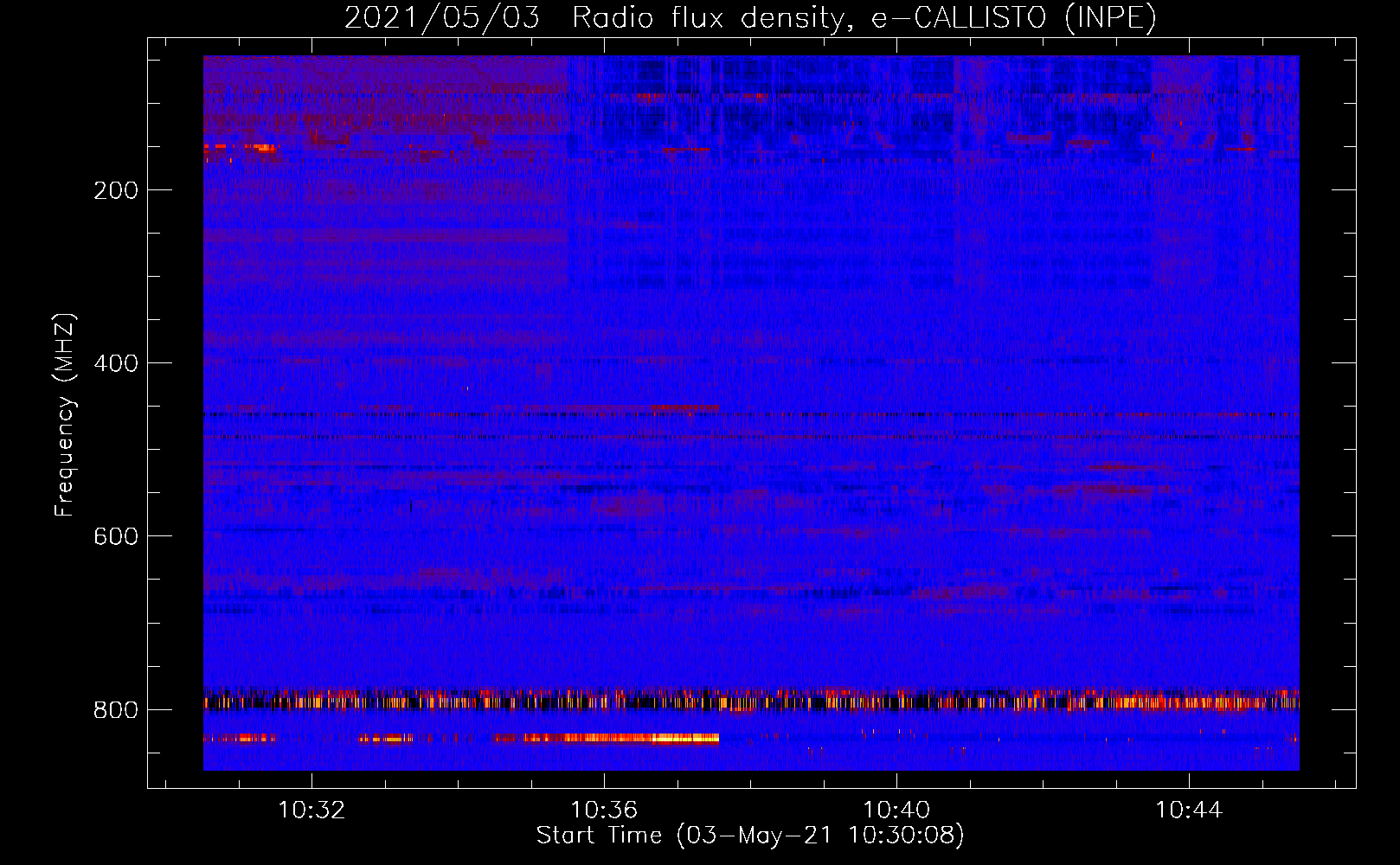Click the red patch below 200 MHz at left

pos(240,149)
